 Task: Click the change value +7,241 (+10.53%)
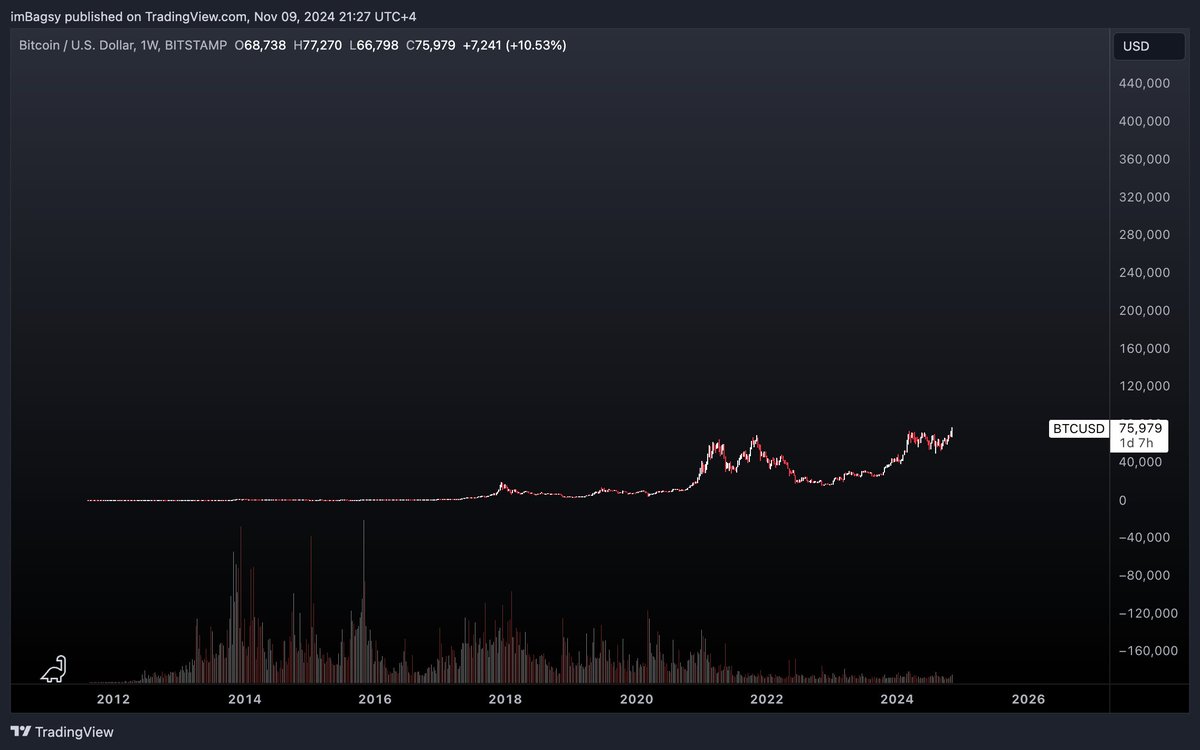[x=515, y=45]
